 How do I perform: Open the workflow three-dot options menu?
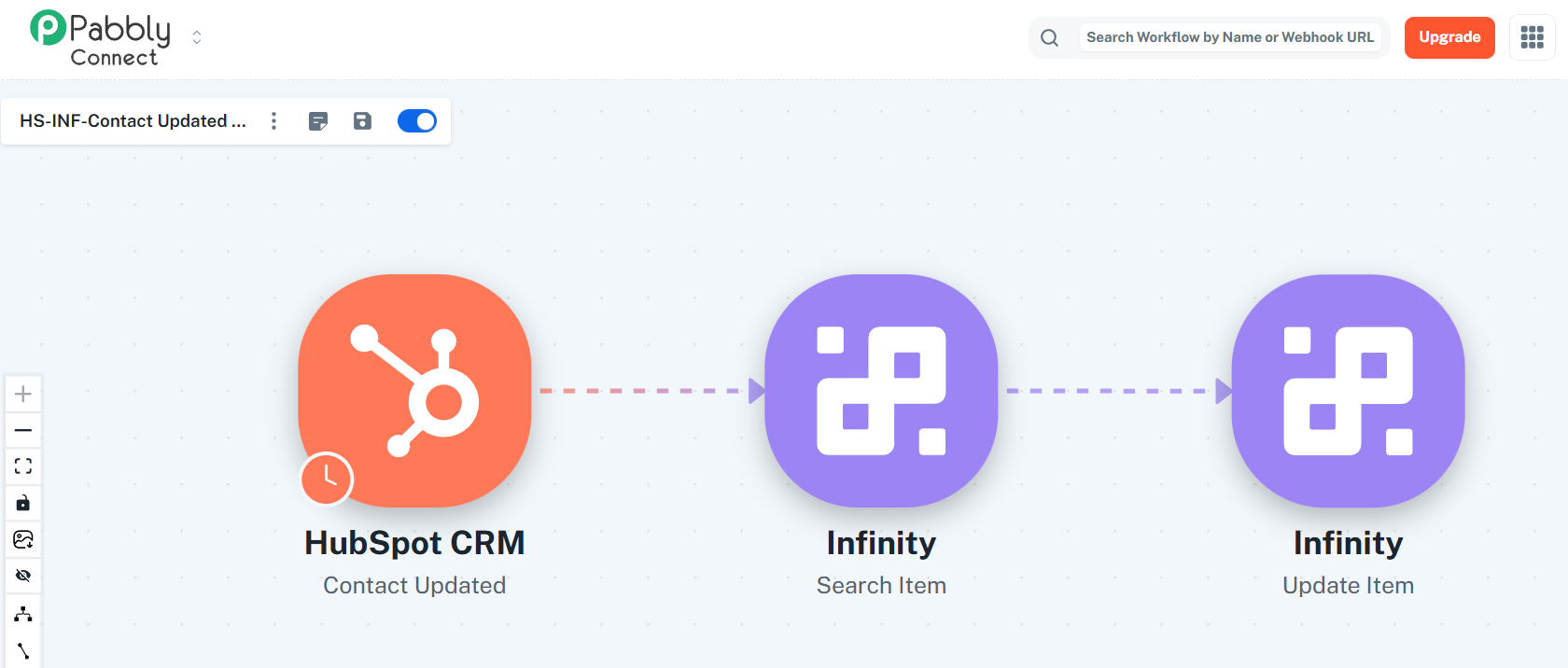[273, 121]
